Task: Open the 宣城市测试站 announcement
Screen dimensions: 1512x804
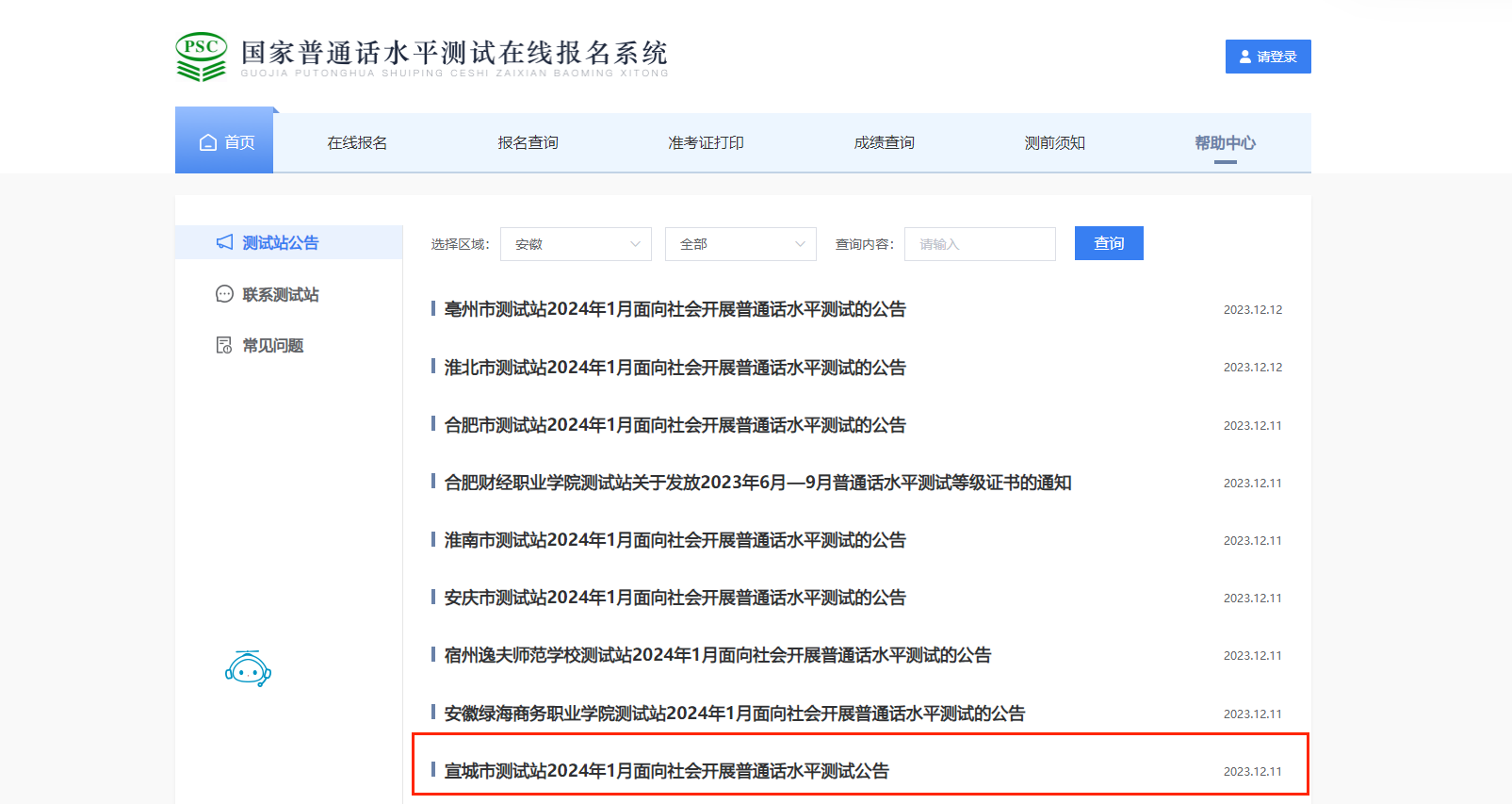Action: pos(666,771)
